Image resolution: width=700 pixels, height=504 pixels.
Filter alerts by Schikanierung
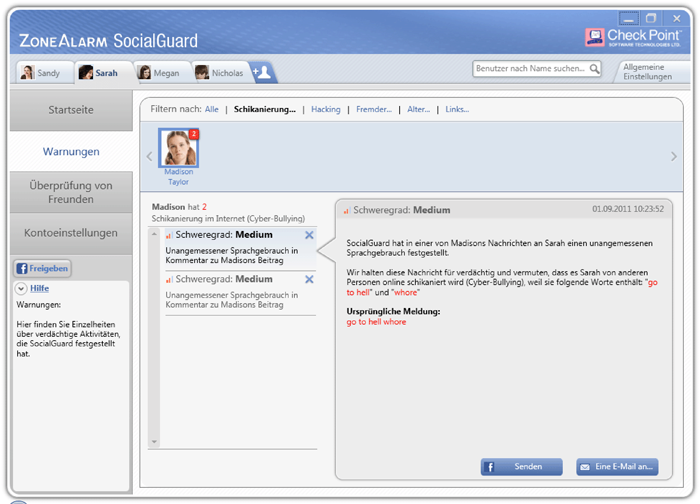(265, 109)
